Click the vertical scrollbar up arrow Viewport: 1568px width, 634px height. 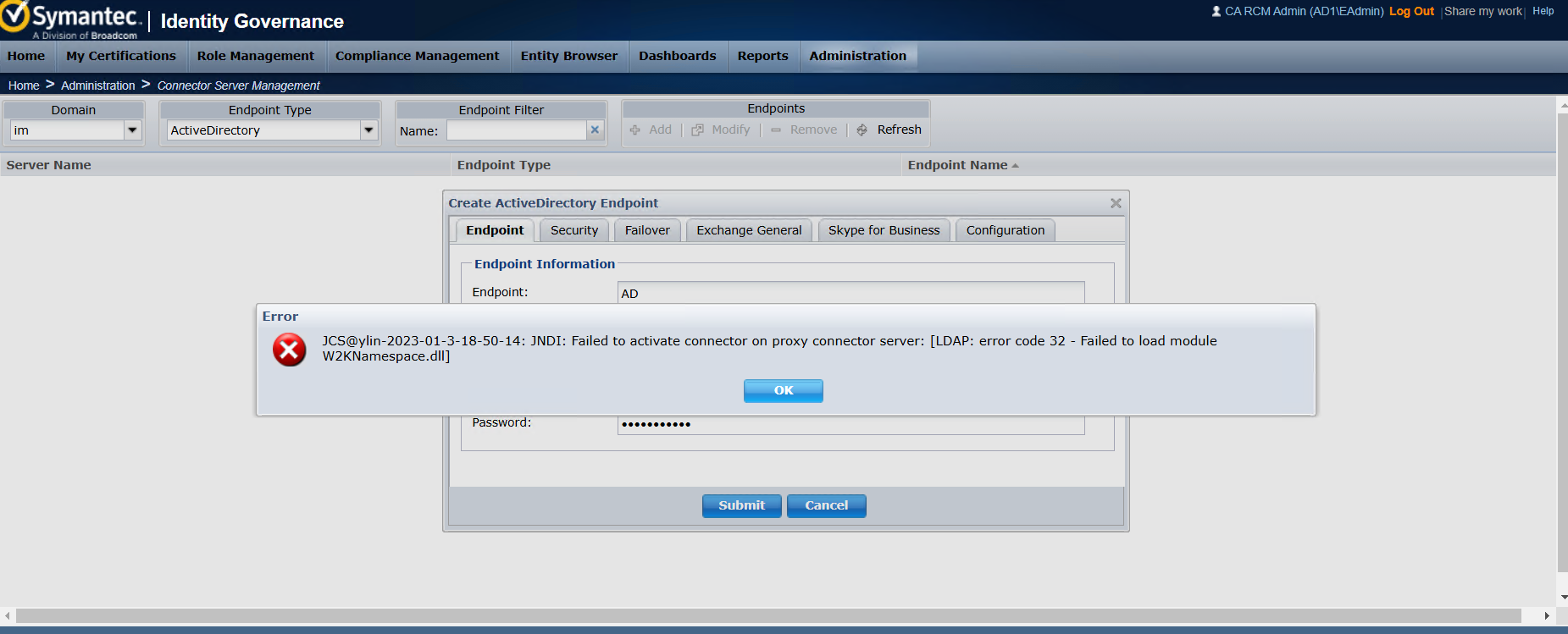click(1563, 105)
